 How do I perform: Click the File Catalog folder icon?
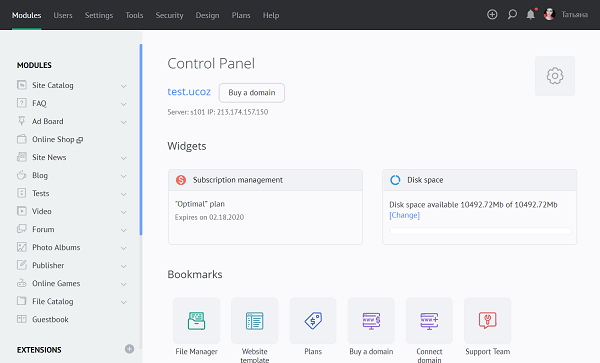[22, 301]
